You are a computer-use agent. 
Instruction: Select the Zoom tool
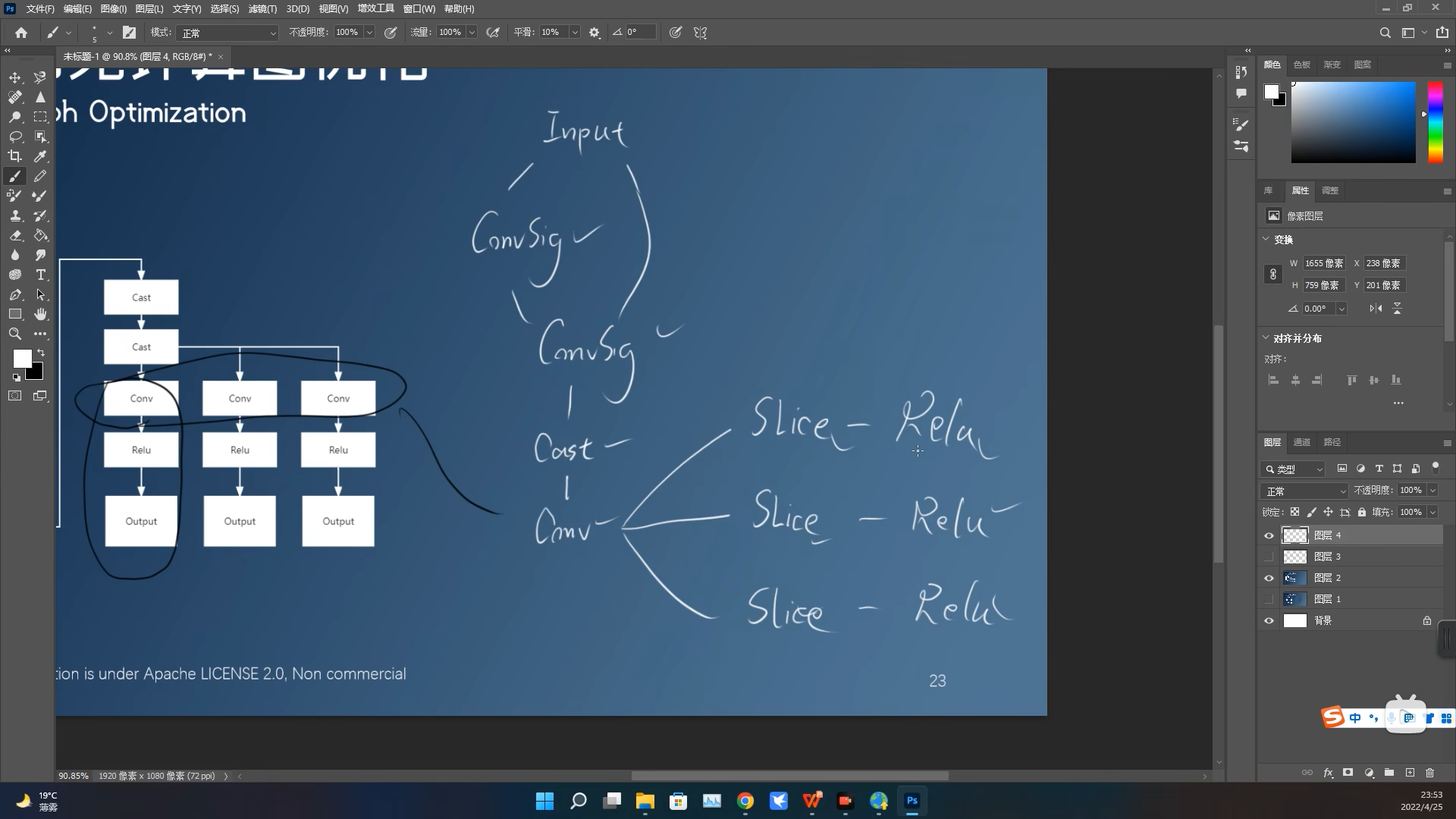tap(15, 334)
